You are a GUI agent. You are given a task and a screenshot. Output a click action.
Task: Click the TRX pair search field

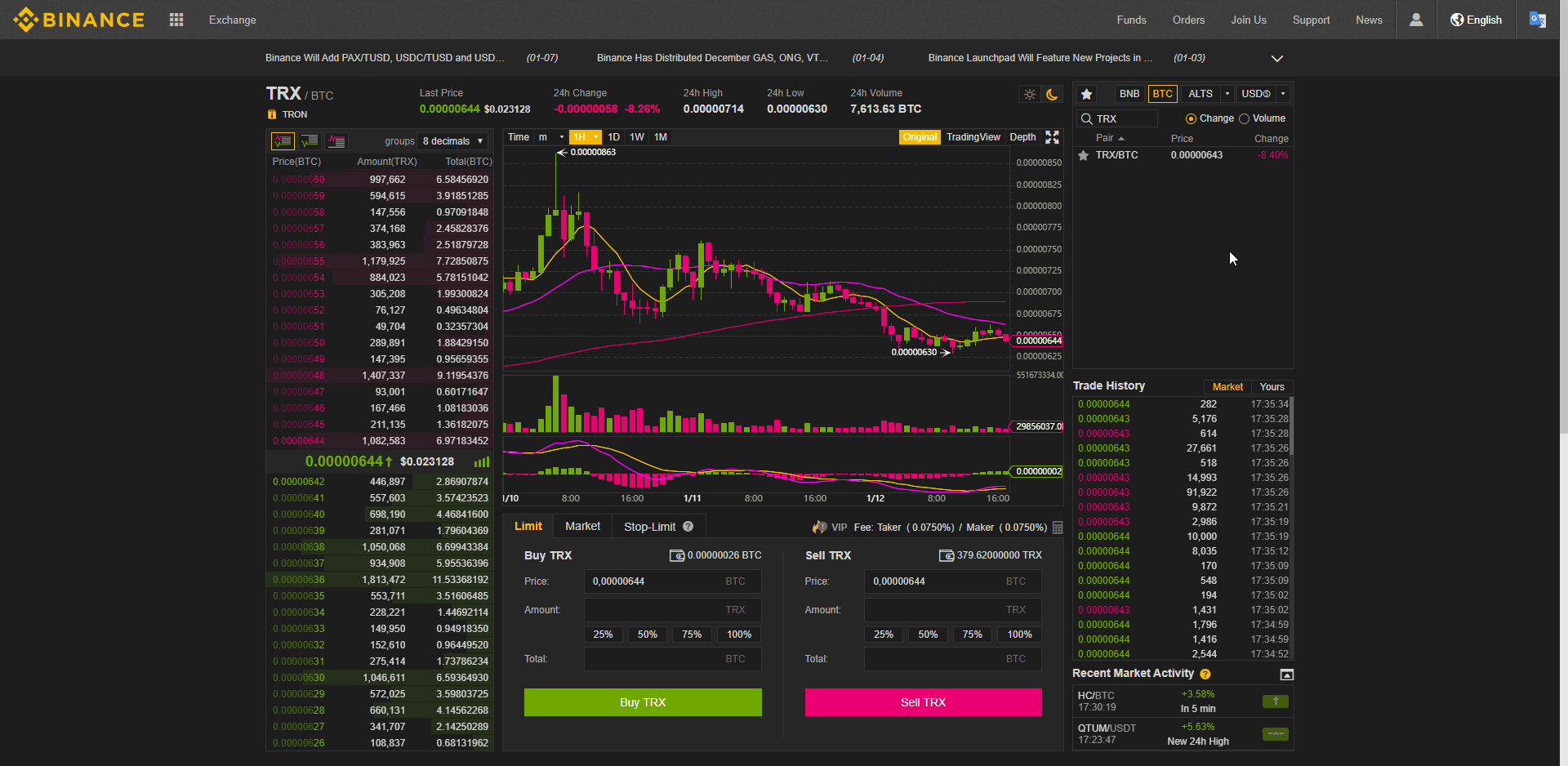[x=1117, y=118]
